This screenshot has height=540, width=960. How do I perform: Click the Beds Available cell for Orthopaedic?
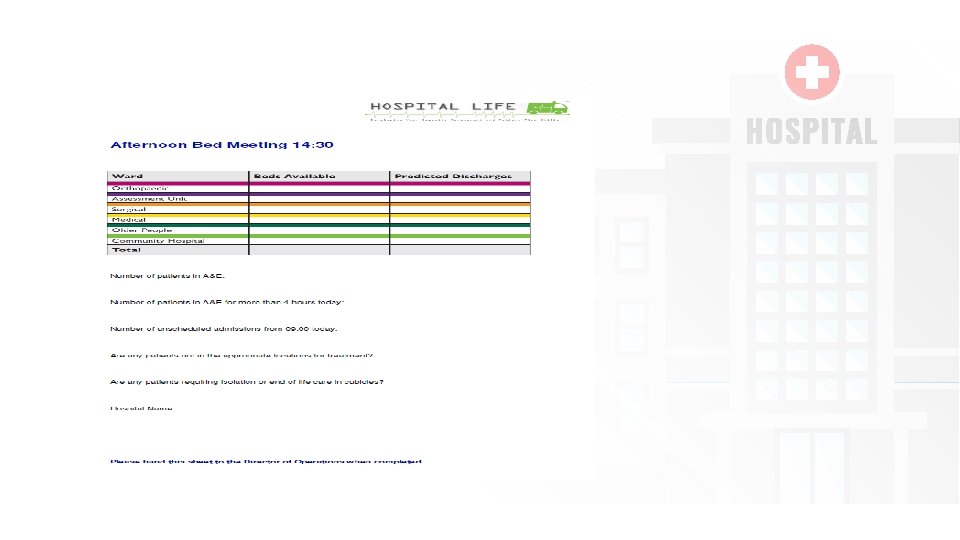[x=319, y=189]
